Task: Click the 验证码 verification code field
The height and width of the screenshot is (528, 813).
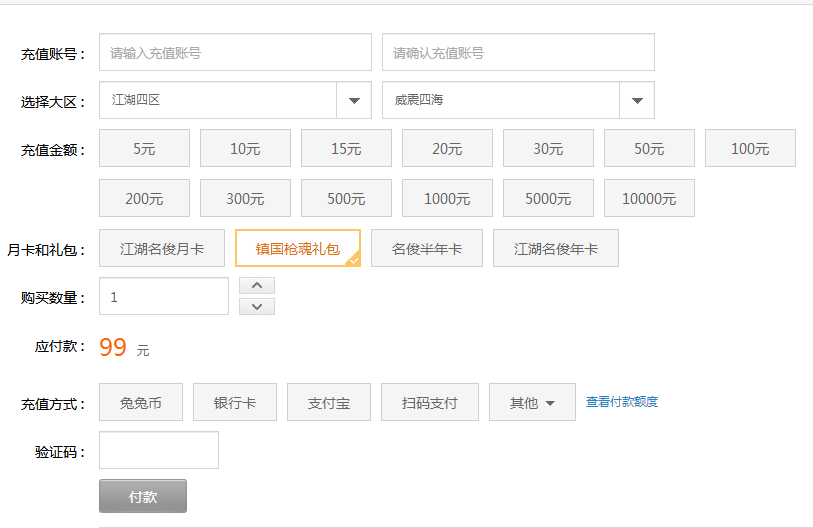Action: [159, 450]
